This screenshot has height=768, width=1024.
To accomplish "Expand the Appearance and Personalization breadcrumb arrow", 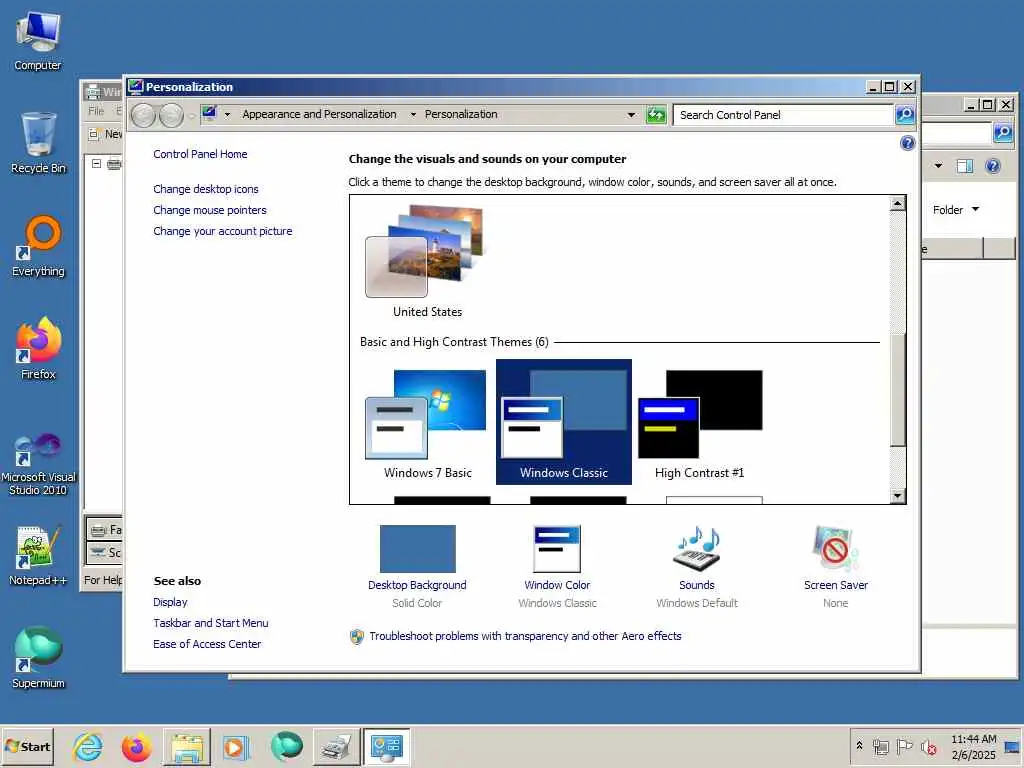I will (x=413, y=114).
